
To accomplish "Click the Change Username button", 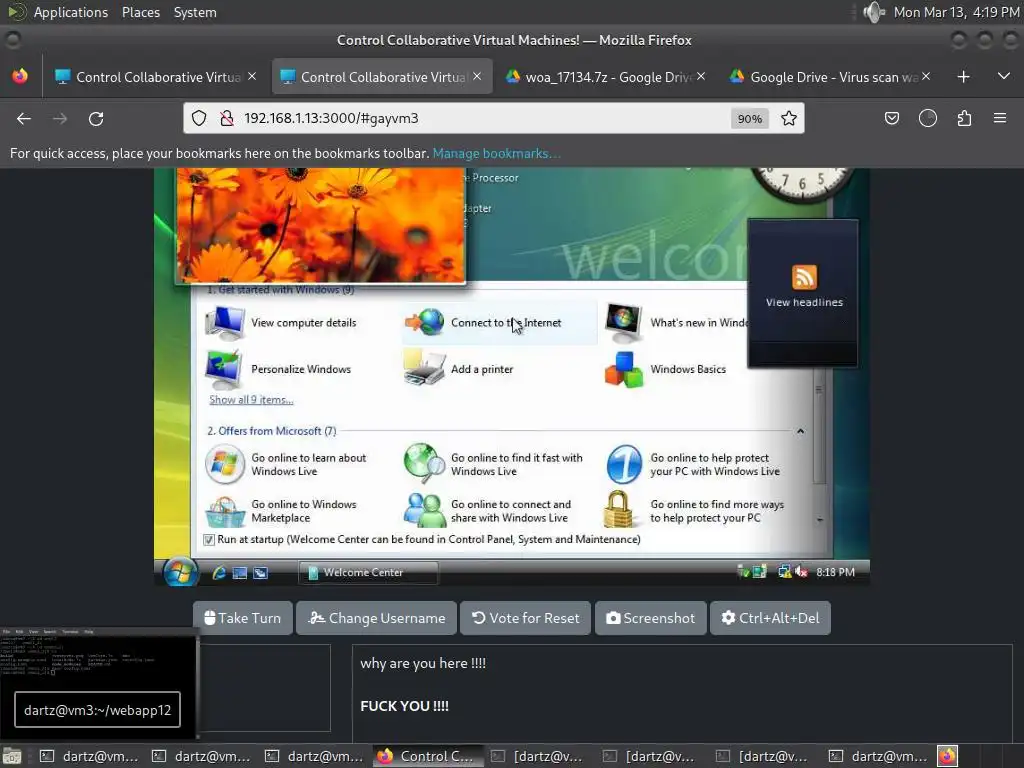I will 376,618.
